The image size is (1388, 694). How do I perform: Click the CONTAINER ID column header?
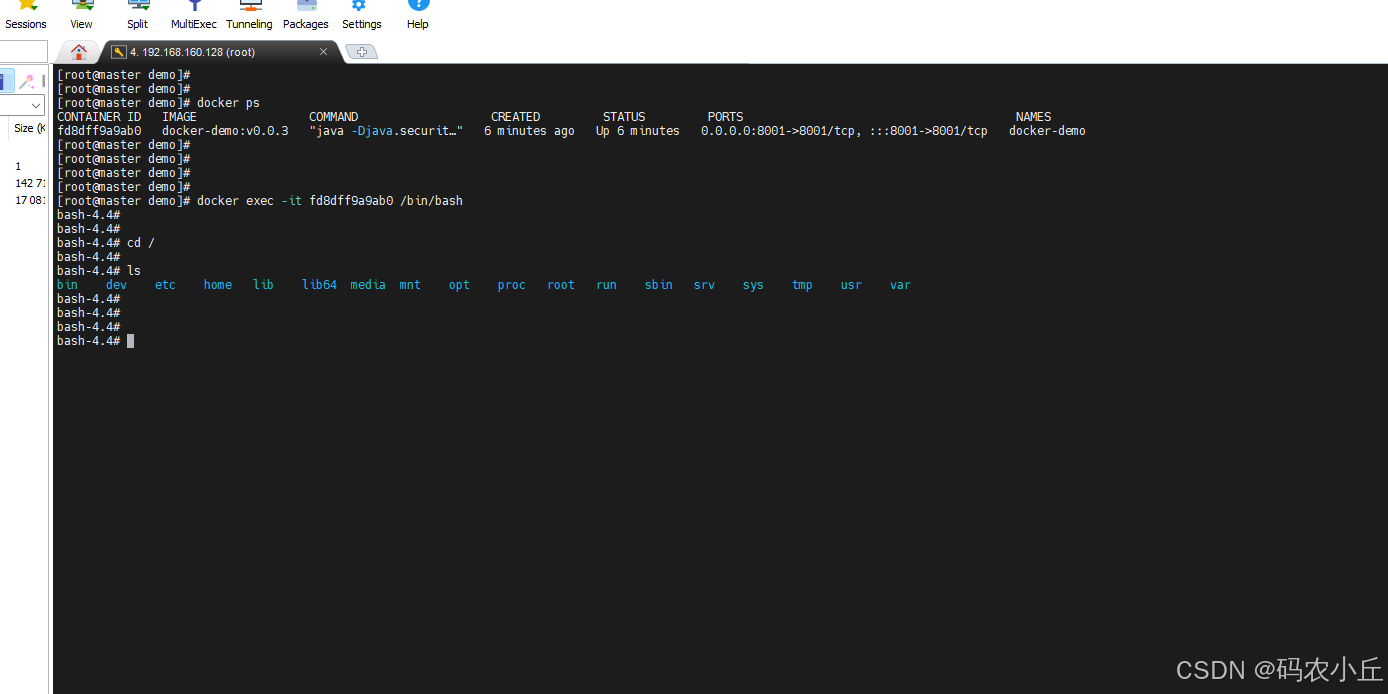pyautogui.click(x=99, y=117)
